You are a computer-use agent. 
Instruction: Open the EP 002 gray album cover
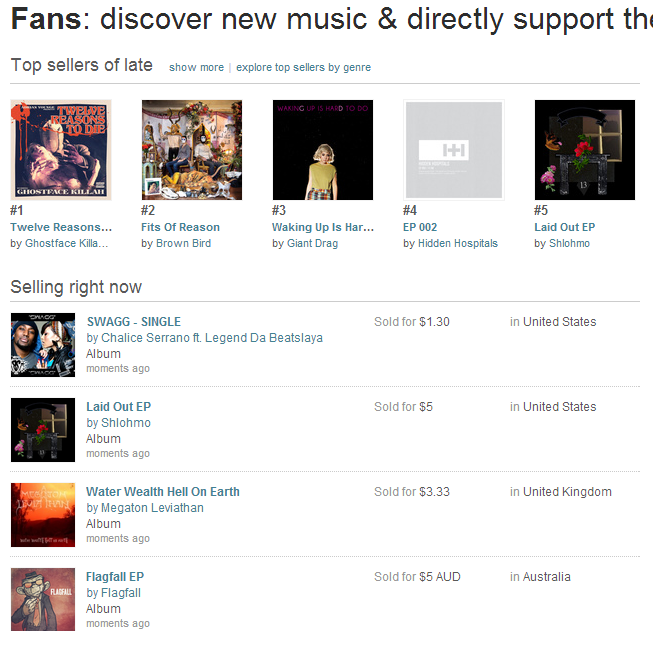(454, 150)
